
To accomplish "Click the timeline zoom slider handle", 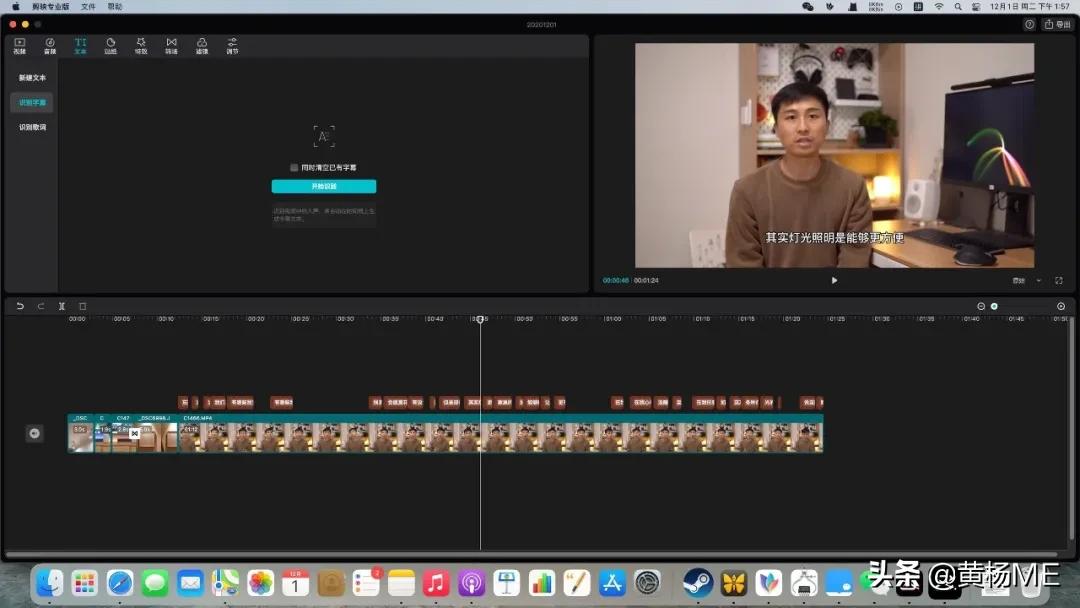I will pyautogui.click(x=994, y=306).
